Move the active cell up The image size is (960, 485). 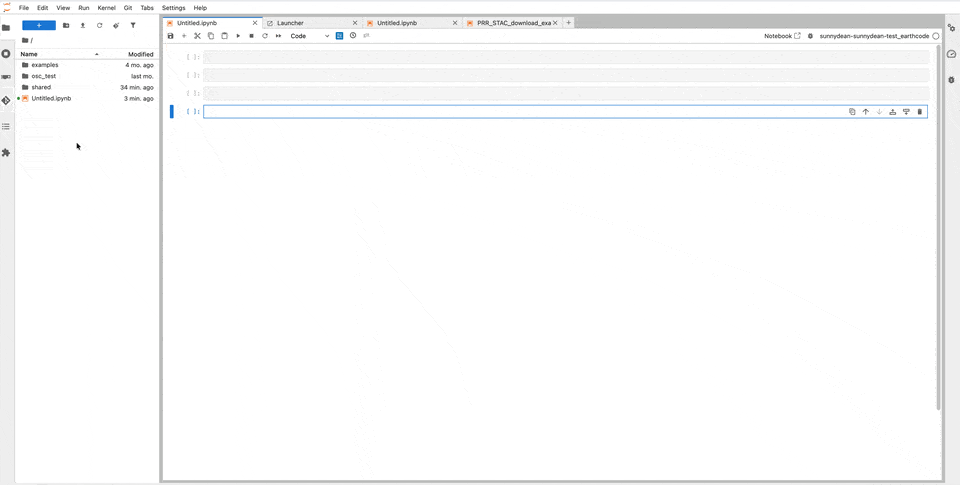click(x=866, y=112)
